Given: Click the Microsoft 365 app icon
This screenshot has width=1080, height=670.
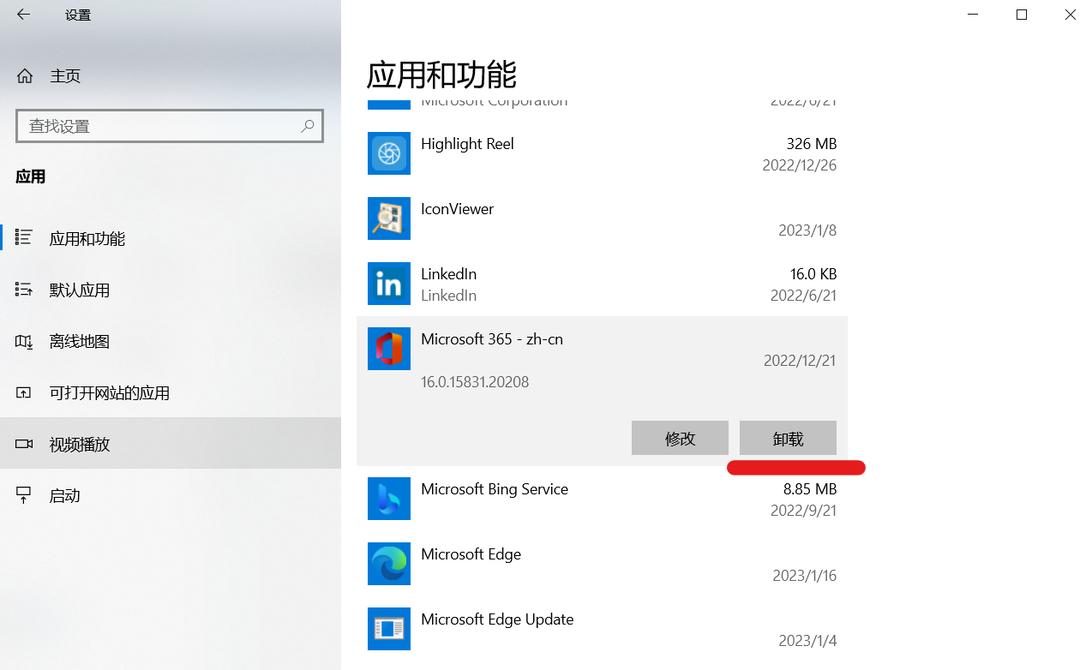Looking at the screenshot, I should pyautogui.click(x=389, y=348).
